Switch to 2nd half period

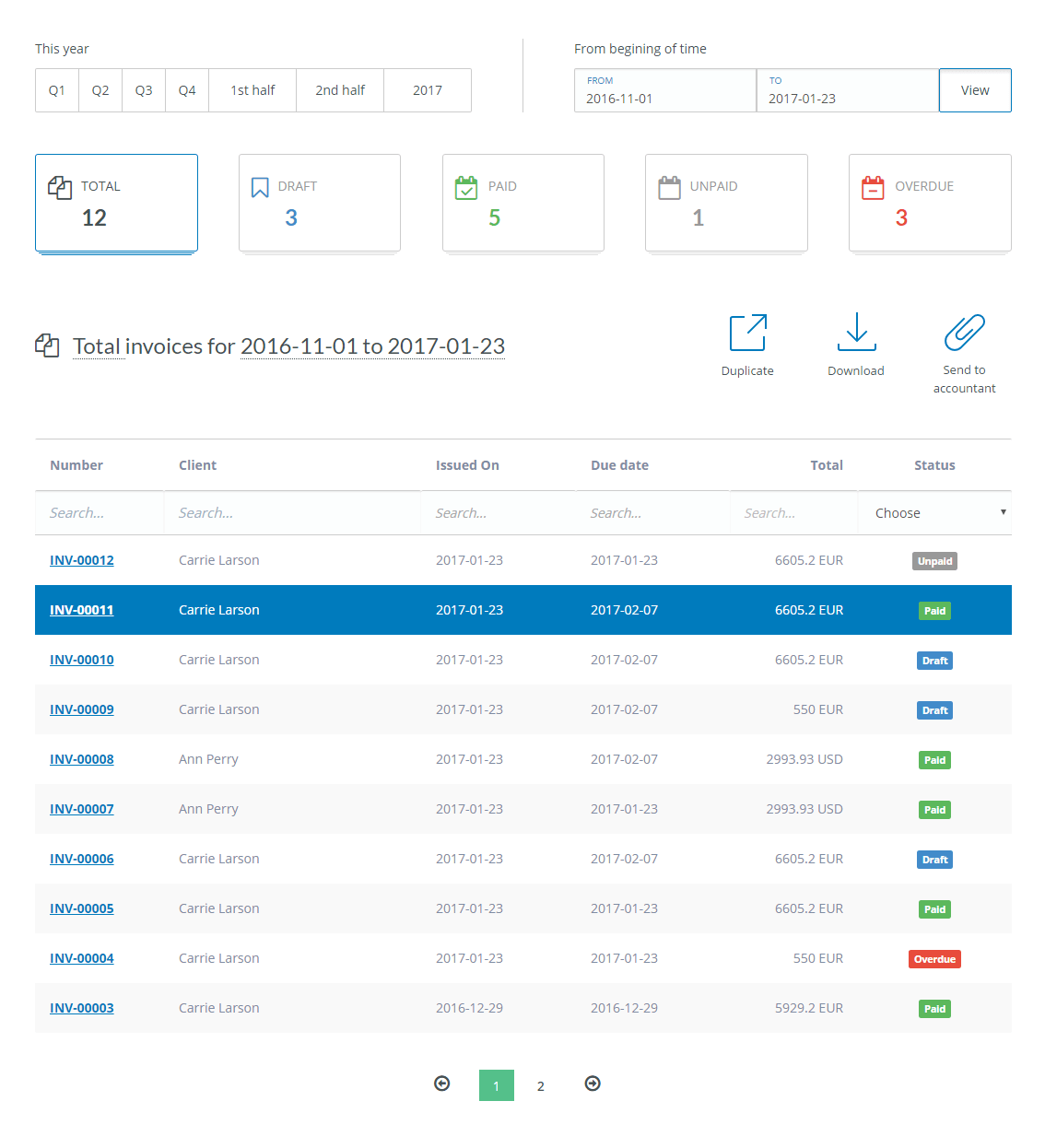click(x=340, y=90)
